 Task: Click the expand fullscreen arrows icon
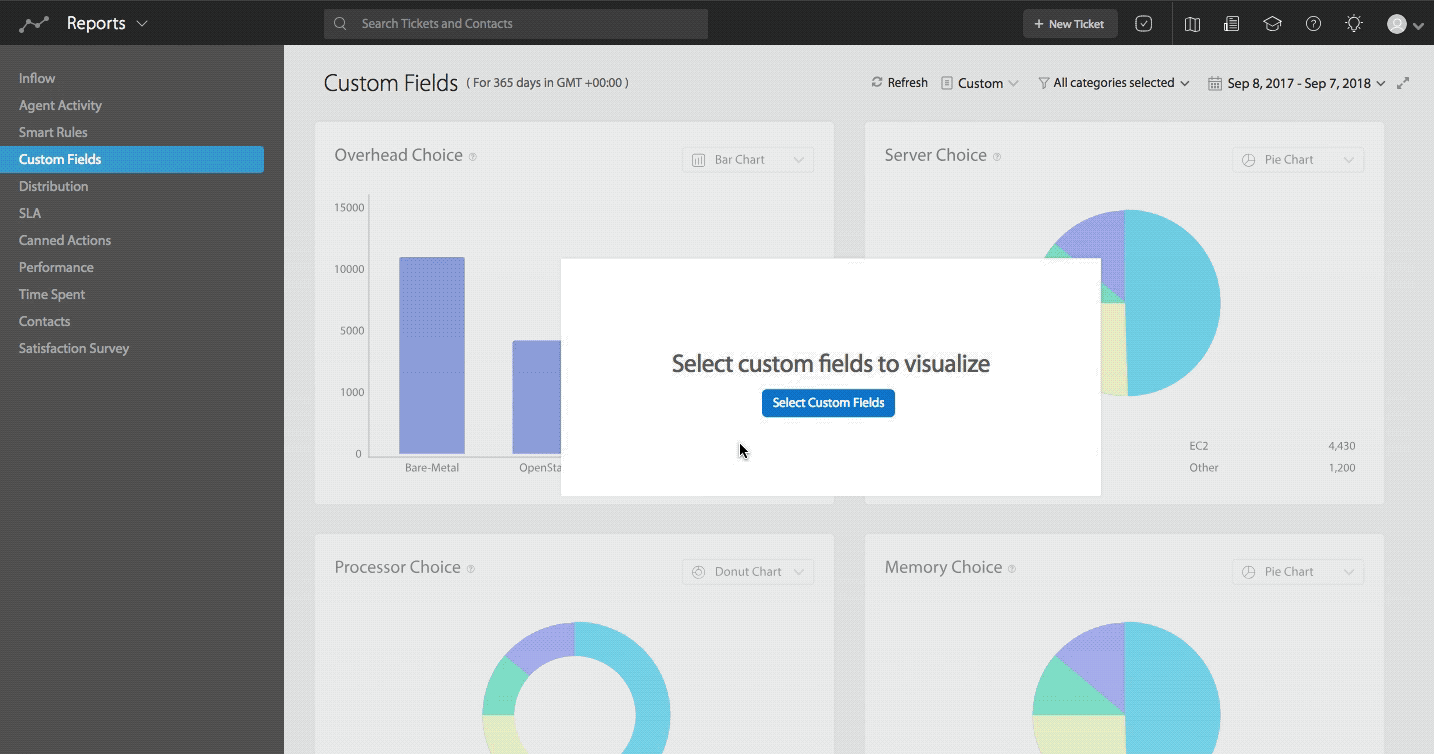[1403, 83]
